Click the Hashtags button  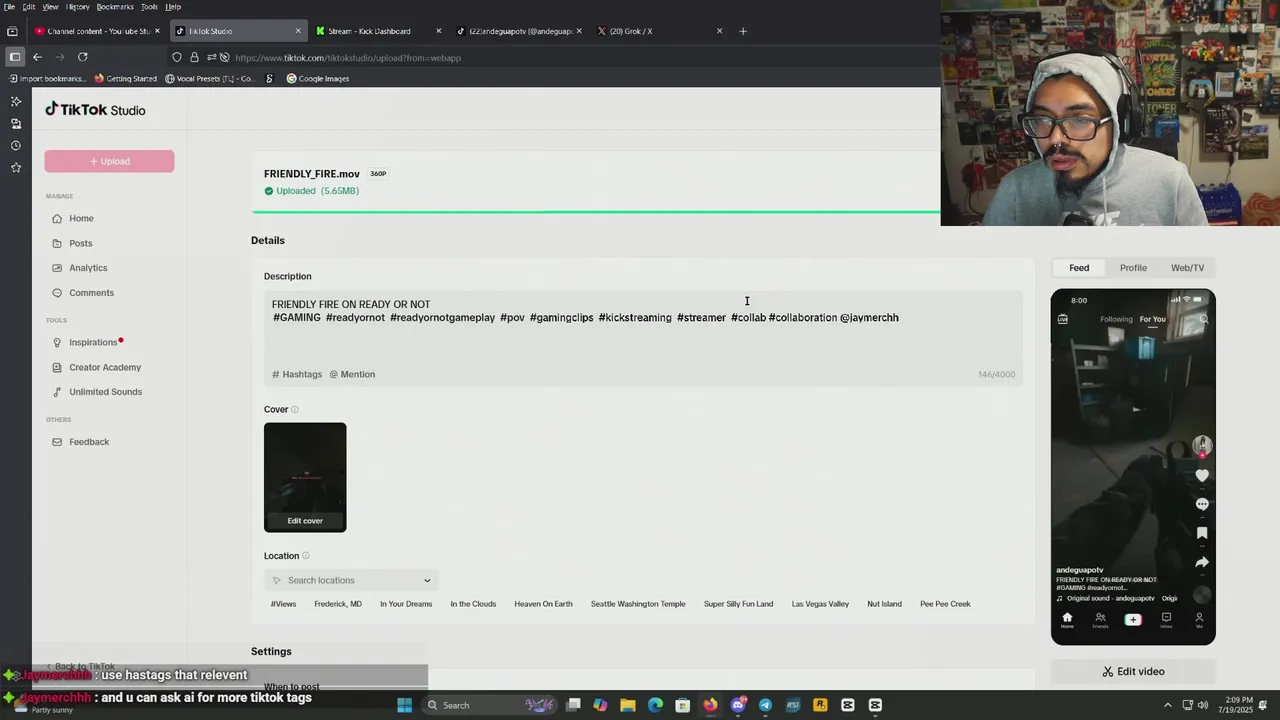(297, 374)
